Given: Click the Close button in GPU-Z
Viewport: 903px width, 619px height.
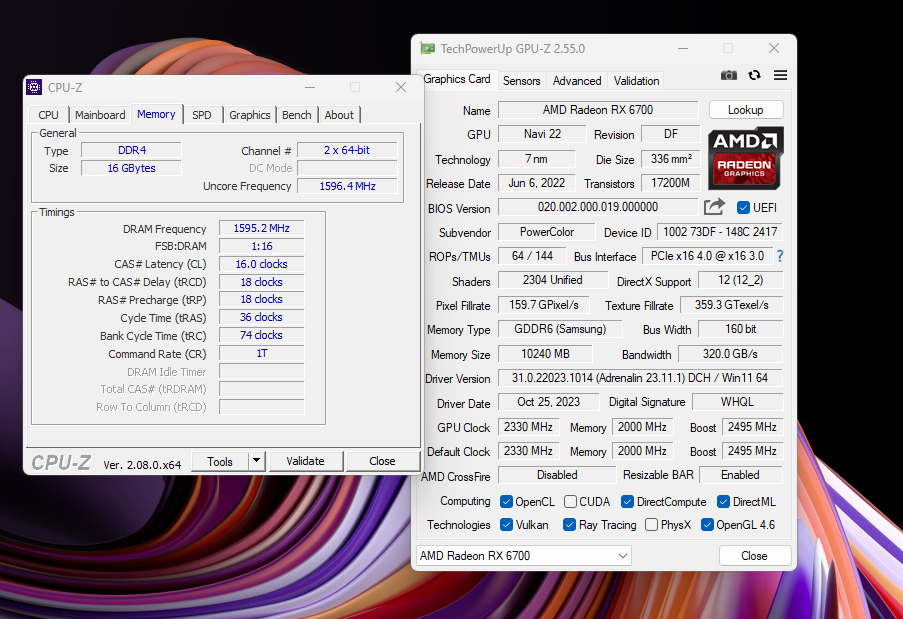Looking at the screenshot, I should [754, 556].
